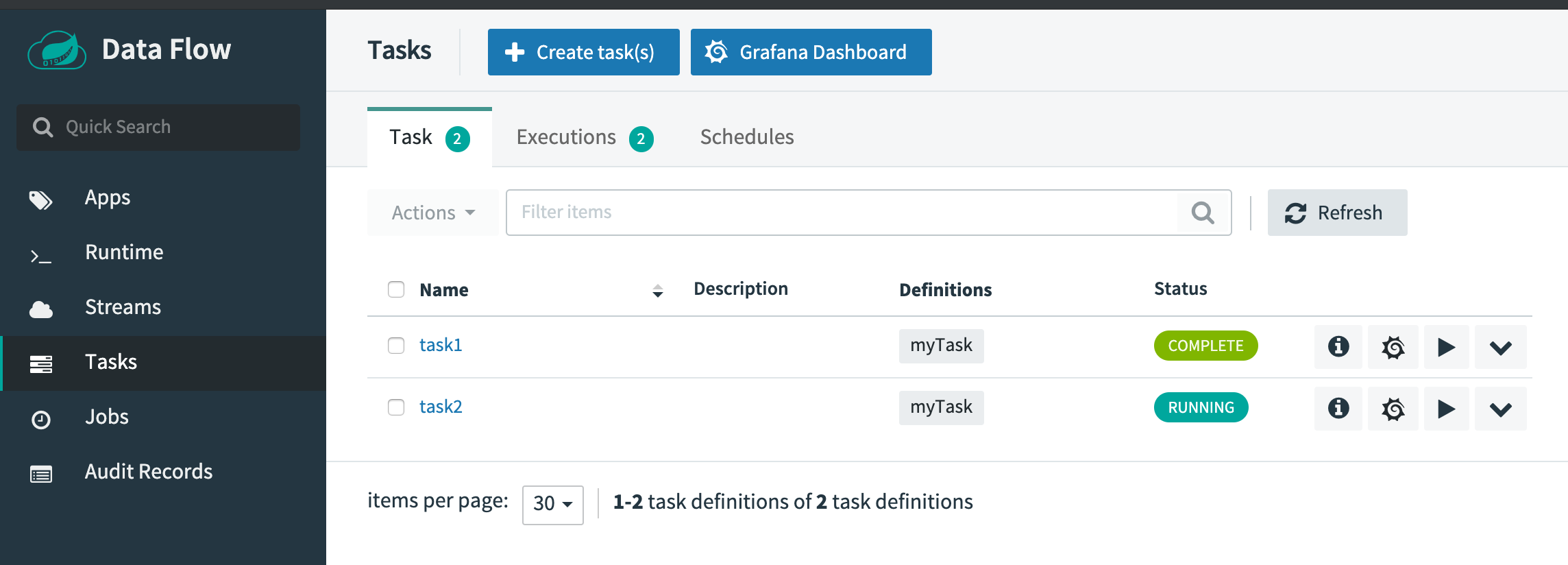Open Streams in the sidebar
1568x565 pixels.
[x=123, y=307]
